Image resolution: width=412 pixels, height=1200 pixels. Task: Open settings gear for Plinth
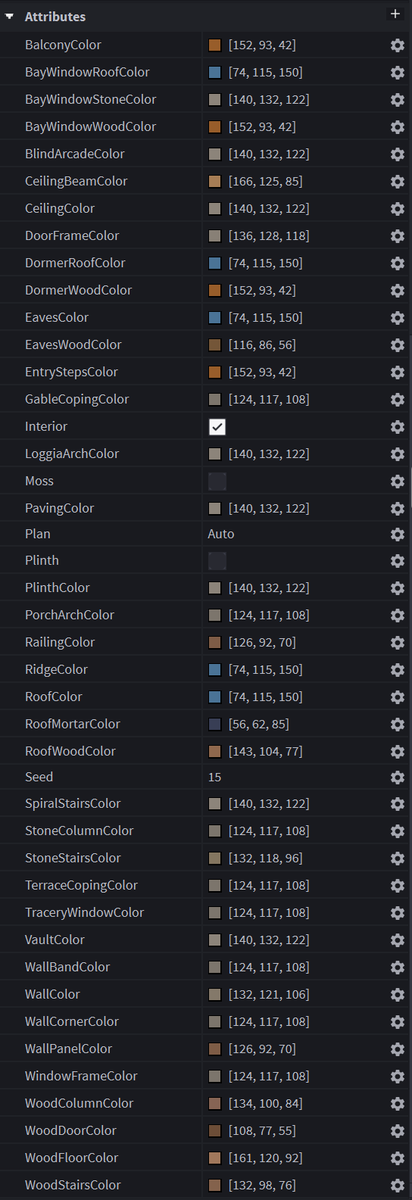coord(397,561)
